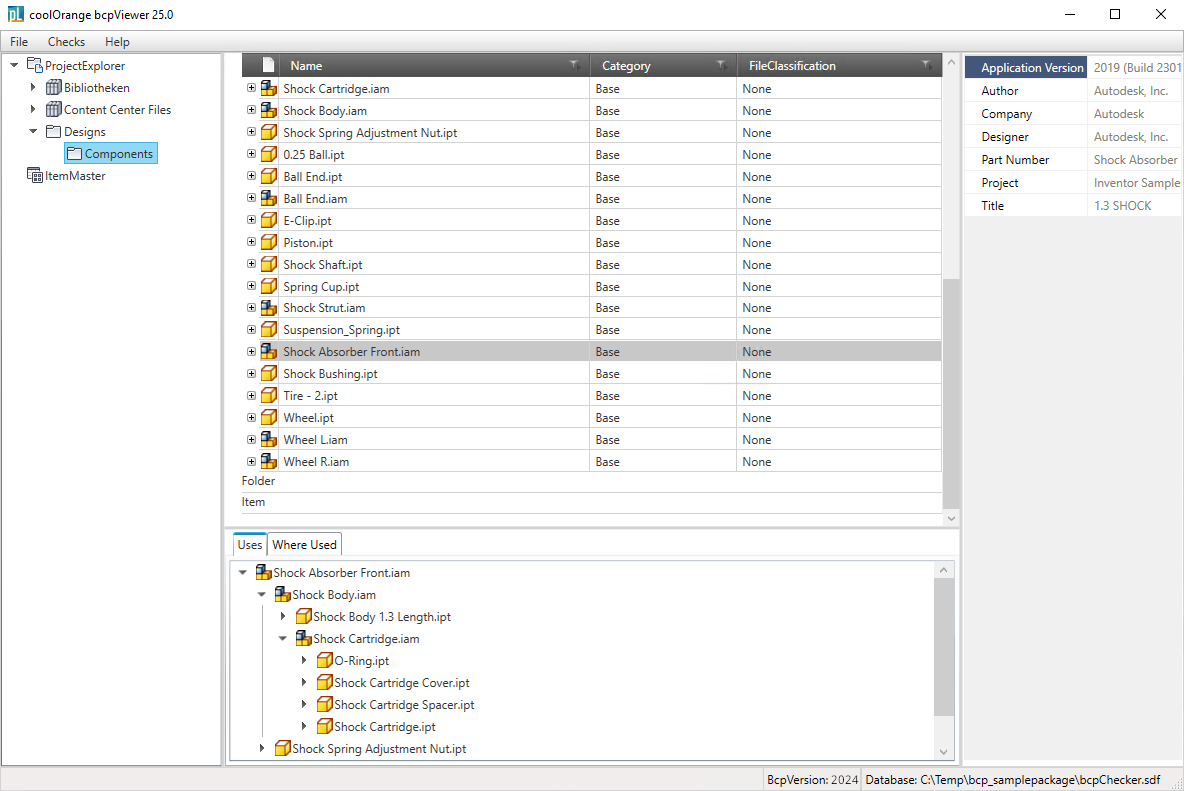Screen dimensions: 1184x791
Task: Click the file list vertical scrollbar down arrow
Action: [x=951, y=518]
